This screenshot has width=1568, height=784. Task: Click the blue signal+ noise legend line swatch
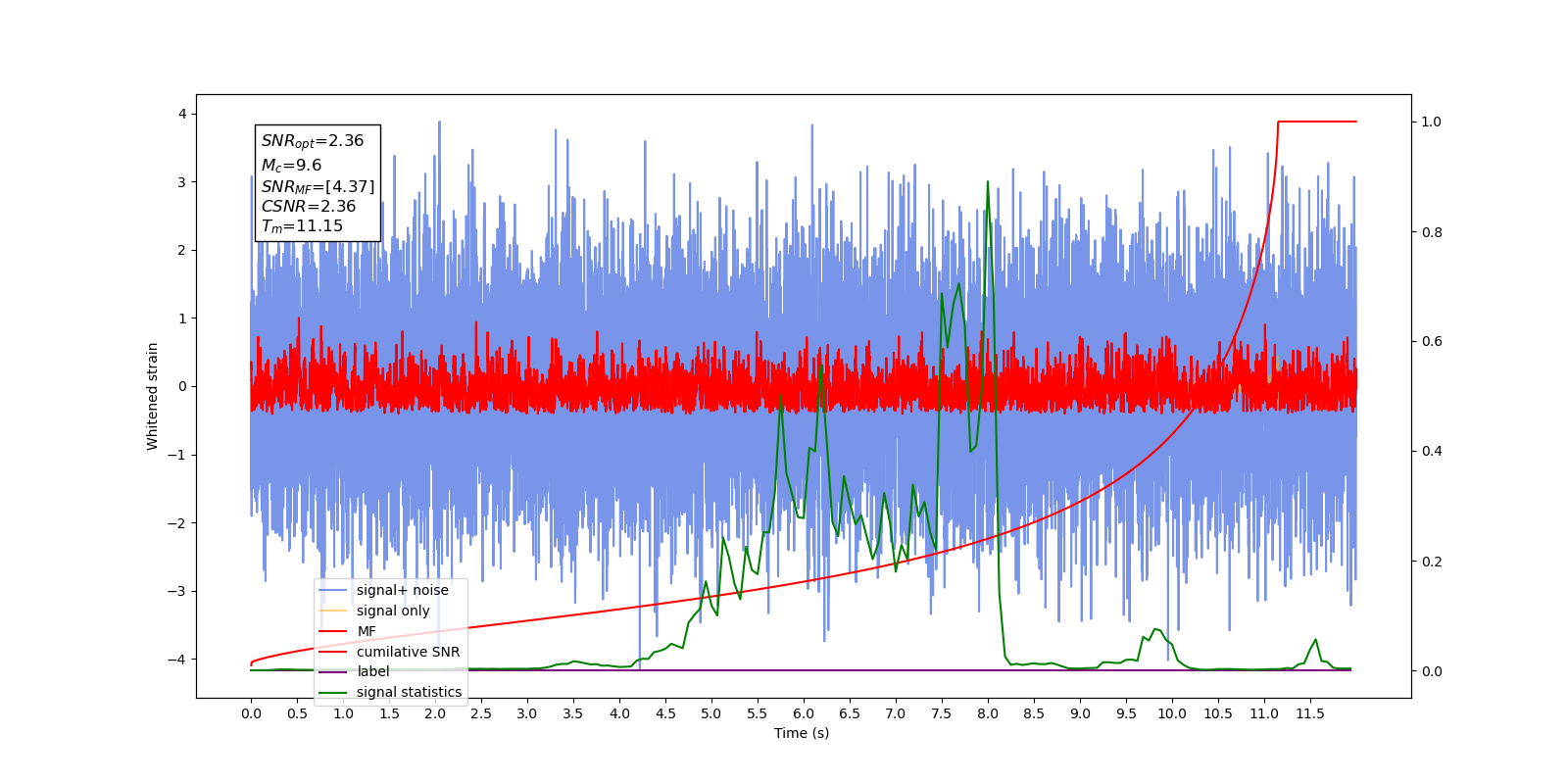coord(333,590)
